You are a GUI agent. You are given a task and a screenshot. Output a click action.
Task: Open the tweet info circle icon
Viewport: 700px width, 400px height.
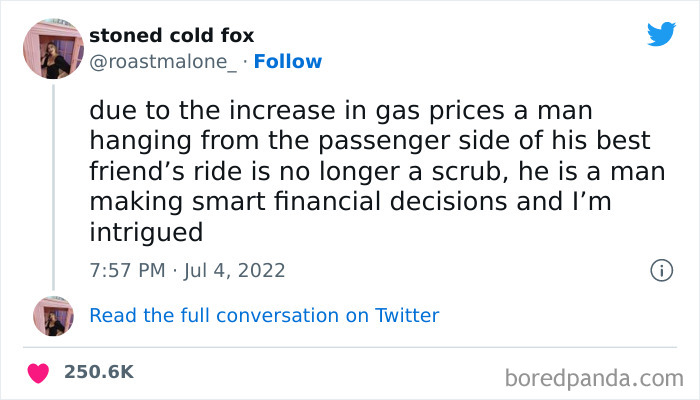pyautogui.click(x=660, y=270)
